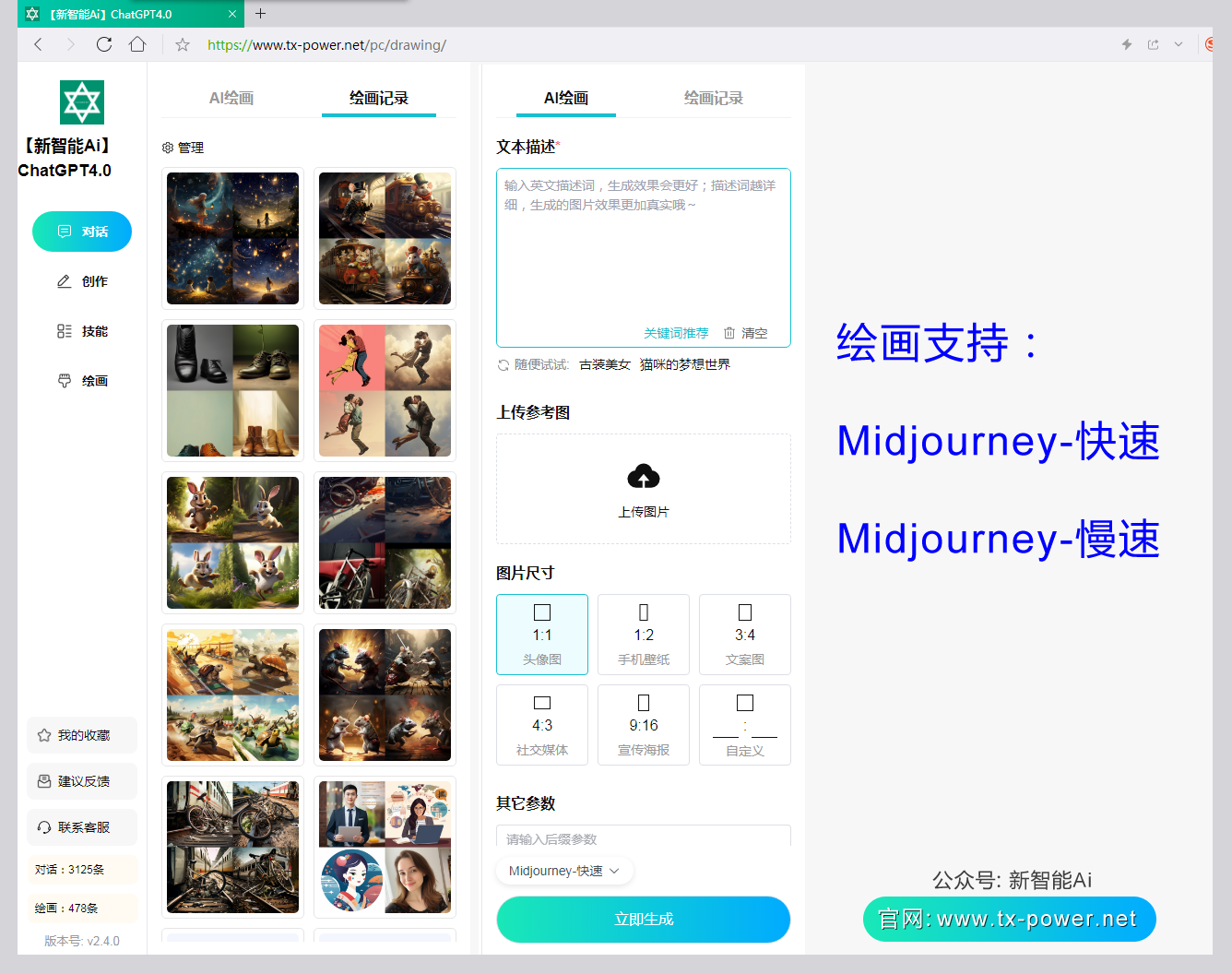1232x974 pixels.
Task: Select the 1:2 手机壁纸 size
Action: tap(644, 635)
